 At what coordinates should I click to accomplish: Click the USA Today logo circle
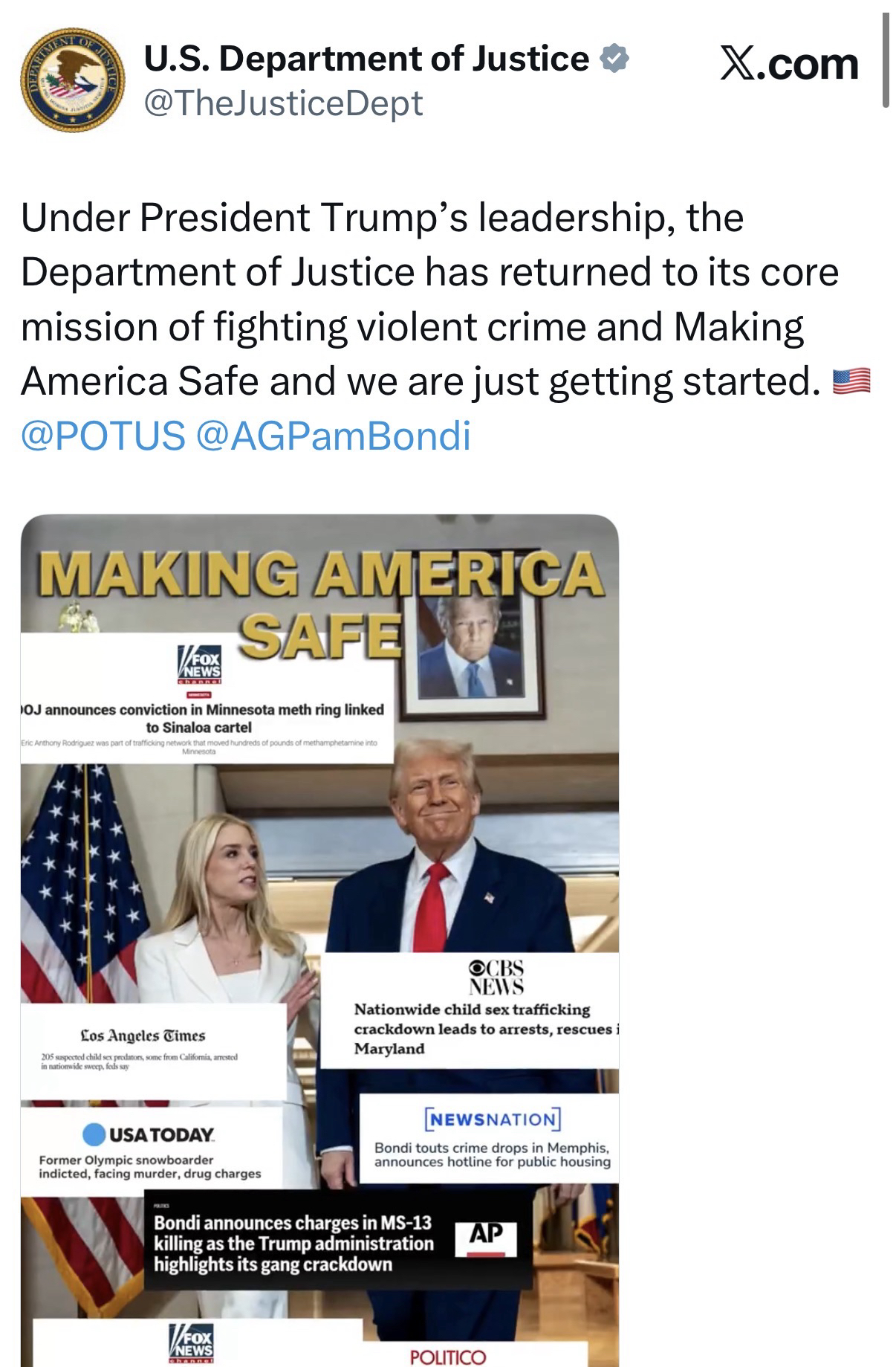point(94,1134)
